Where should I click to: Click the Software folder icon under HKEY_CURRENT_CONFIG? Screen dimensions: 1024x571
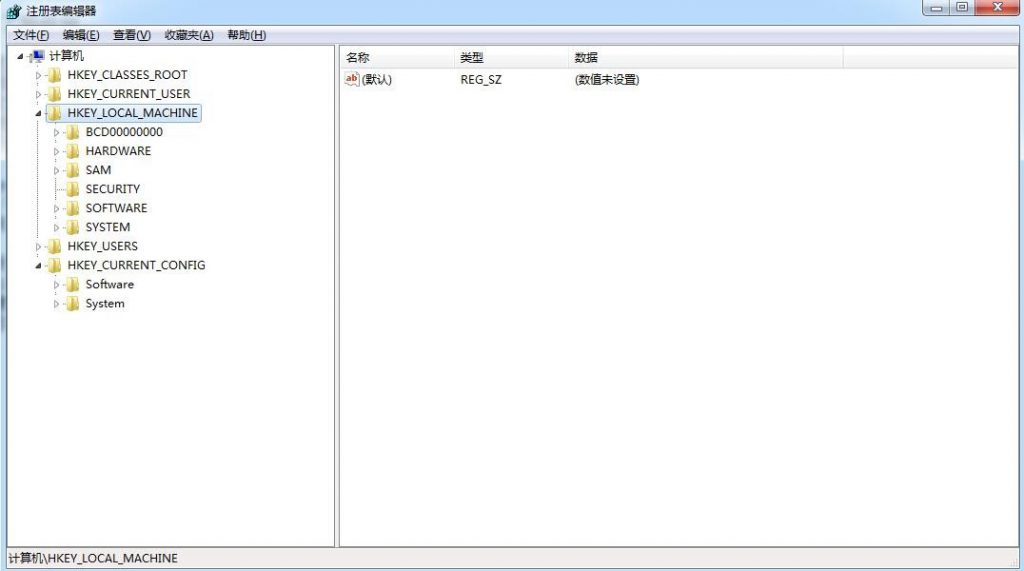coord(73,284)
